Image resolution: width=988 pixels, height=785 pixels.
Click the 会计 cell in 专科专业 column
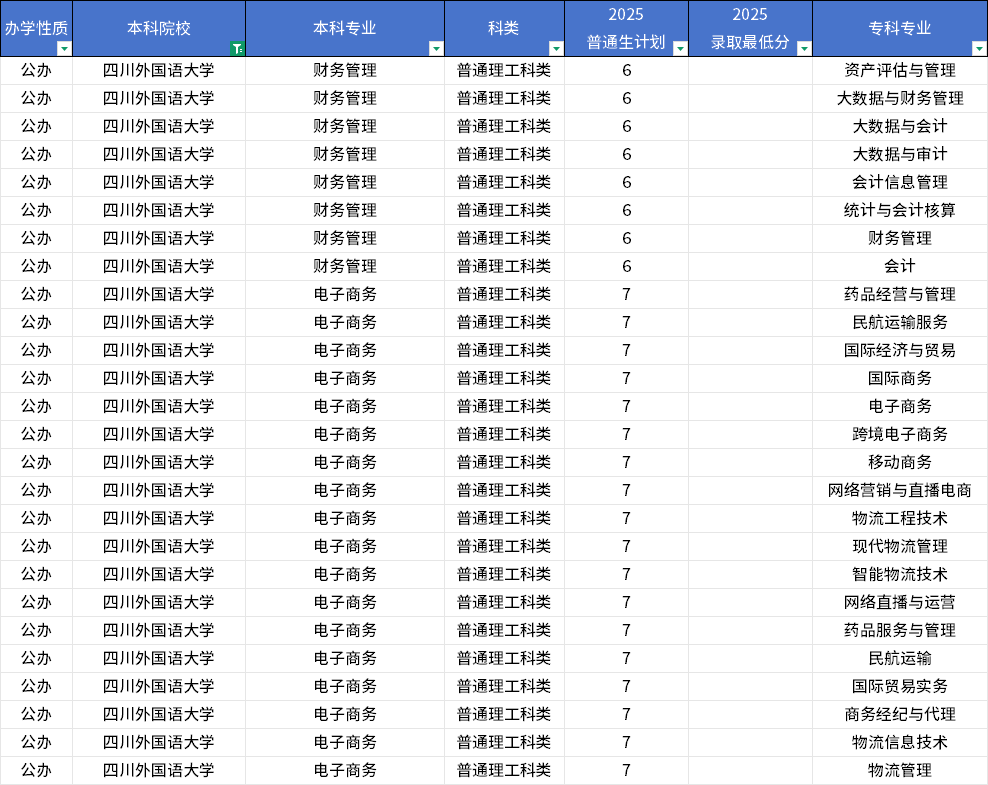coord(900,266)
